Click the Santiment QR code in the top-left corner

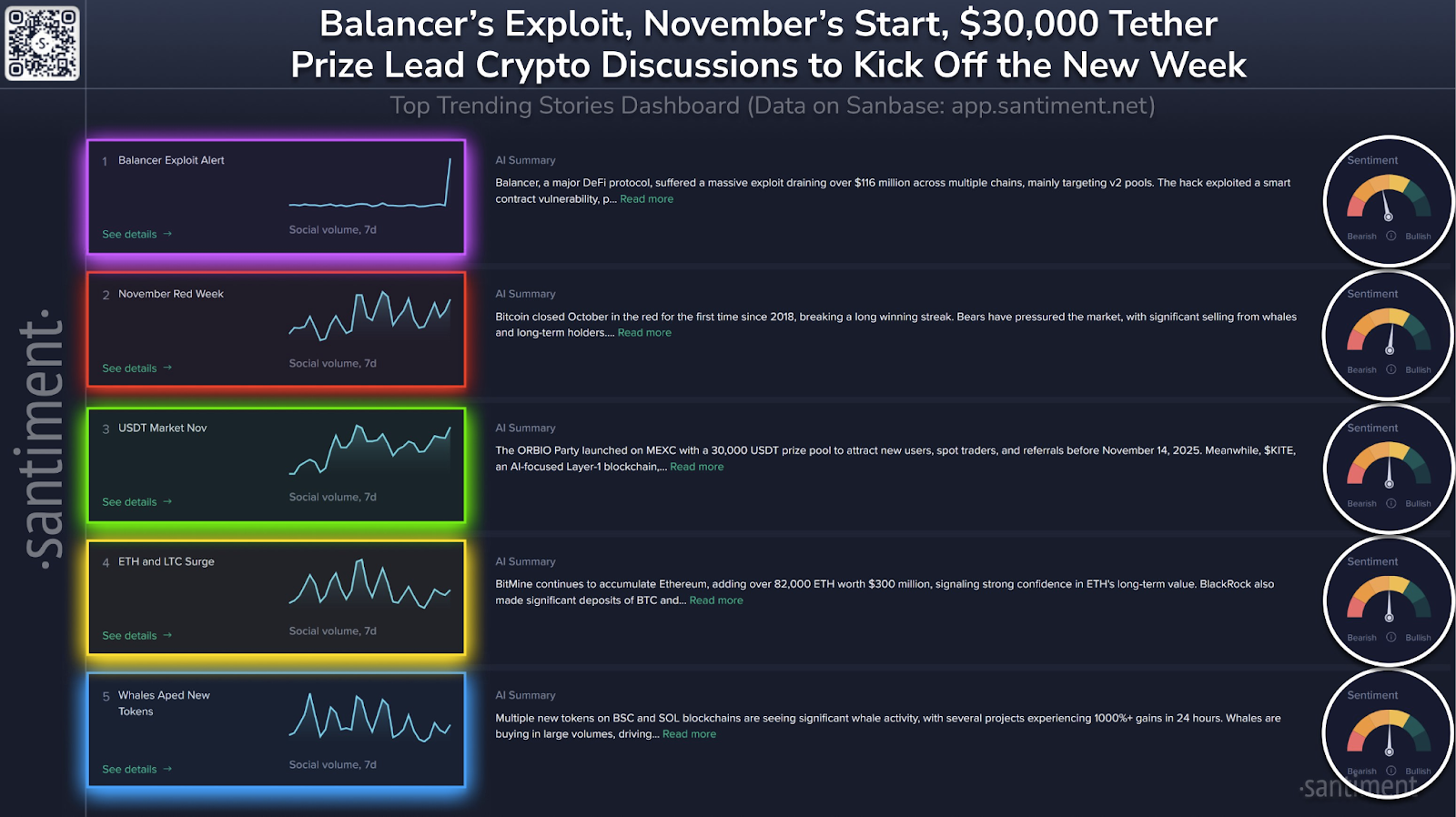coord(42,43)
